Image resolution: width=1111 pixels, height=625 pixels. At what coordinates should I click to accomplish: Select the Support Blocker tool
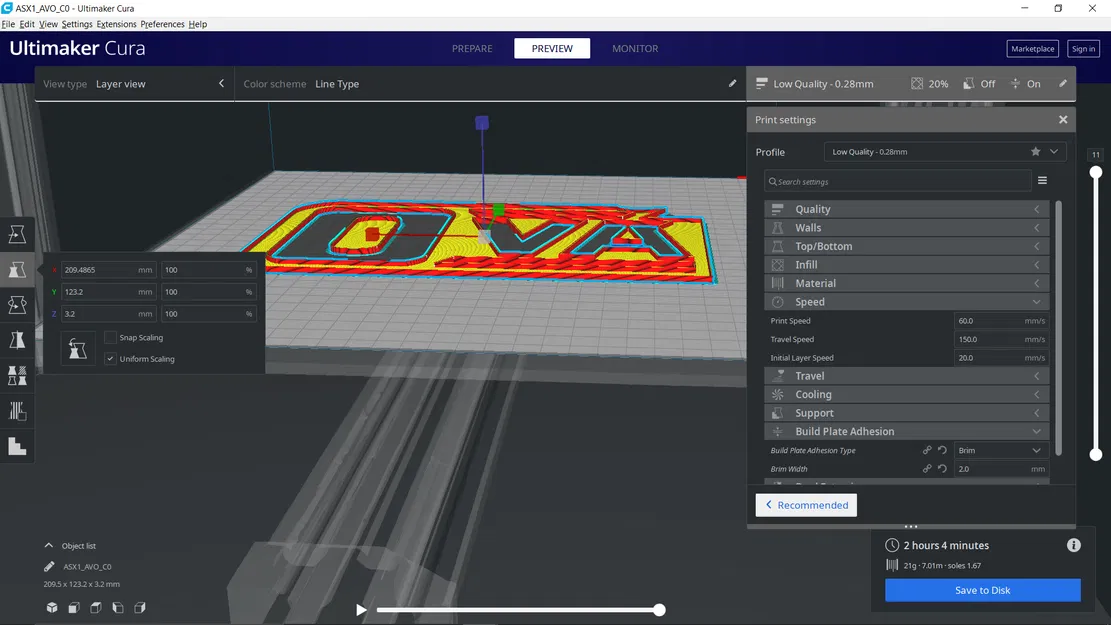pos(17,411)
